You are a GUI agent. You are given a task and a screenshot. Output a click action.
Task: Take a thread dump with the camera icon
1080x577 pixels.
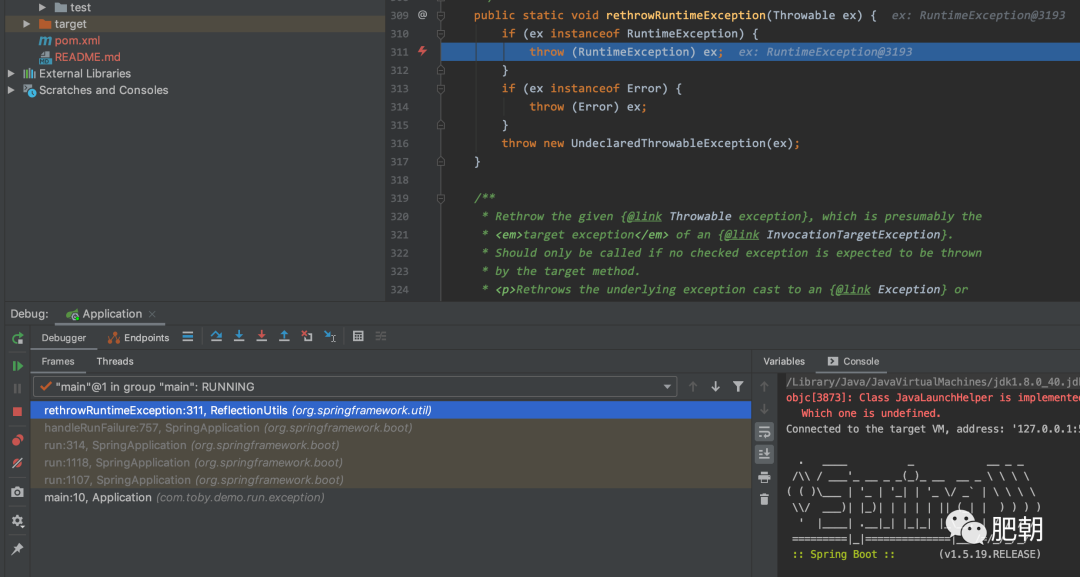(18, 492)
